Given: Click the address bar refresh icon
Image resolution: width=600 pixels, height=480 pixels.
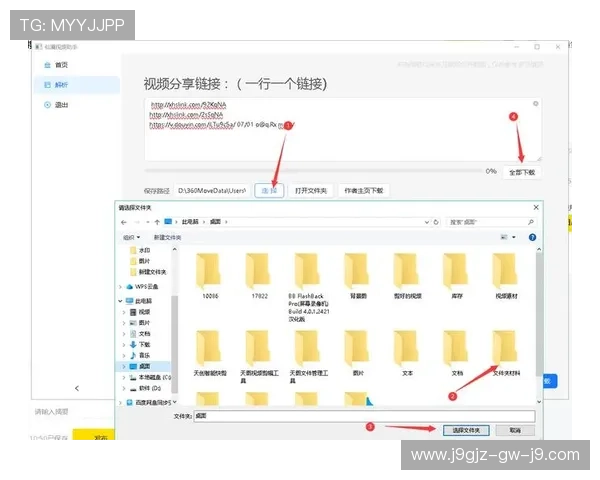Looking at the screenshot, I should [x=436, y=222].
